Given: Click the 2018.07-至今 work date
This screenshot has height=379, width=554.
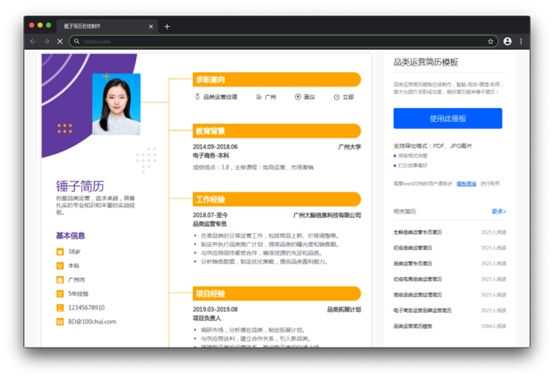Looking at the screenshot, I should click(210, 215).
